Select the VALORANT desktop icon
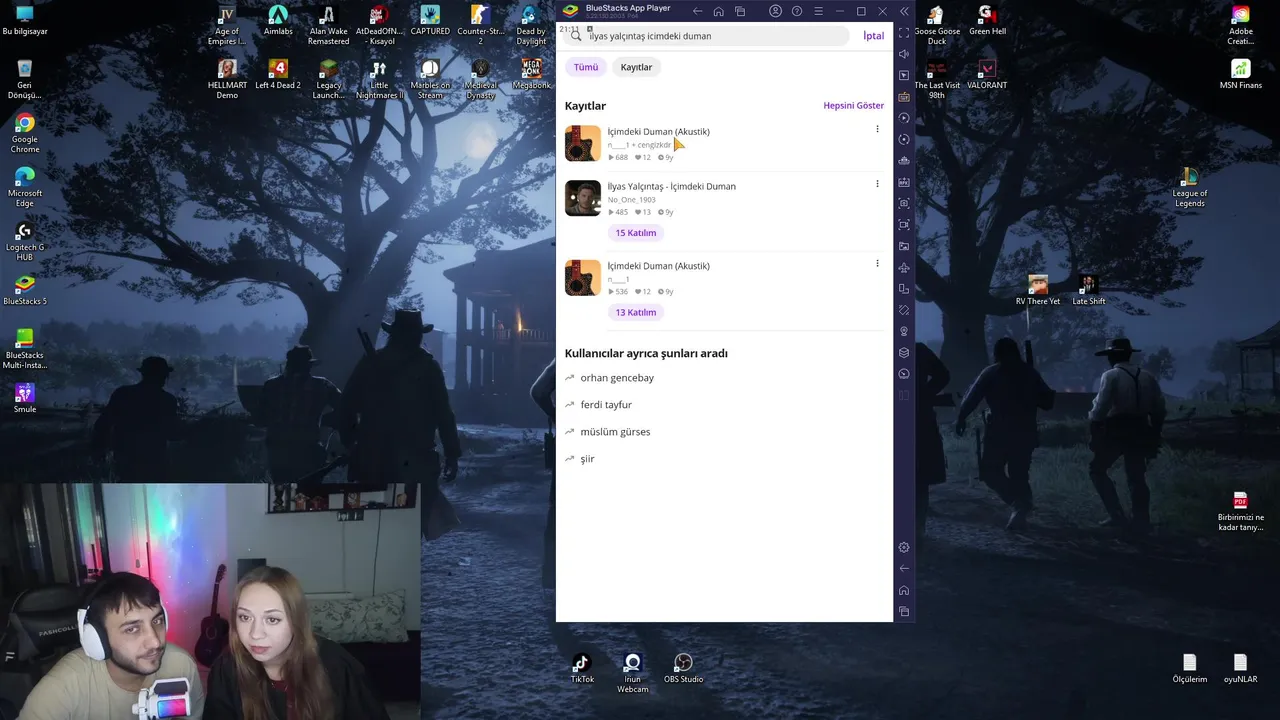Viewport: 1280px width, 720px height. tap(987, 74)
